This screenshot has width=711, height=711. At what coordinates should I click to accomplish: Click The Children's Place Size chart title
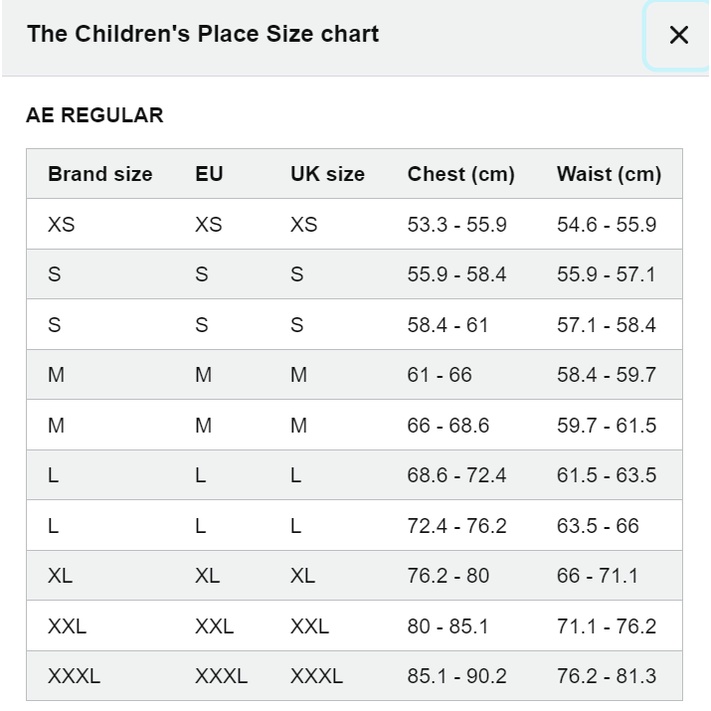(203, 34)
